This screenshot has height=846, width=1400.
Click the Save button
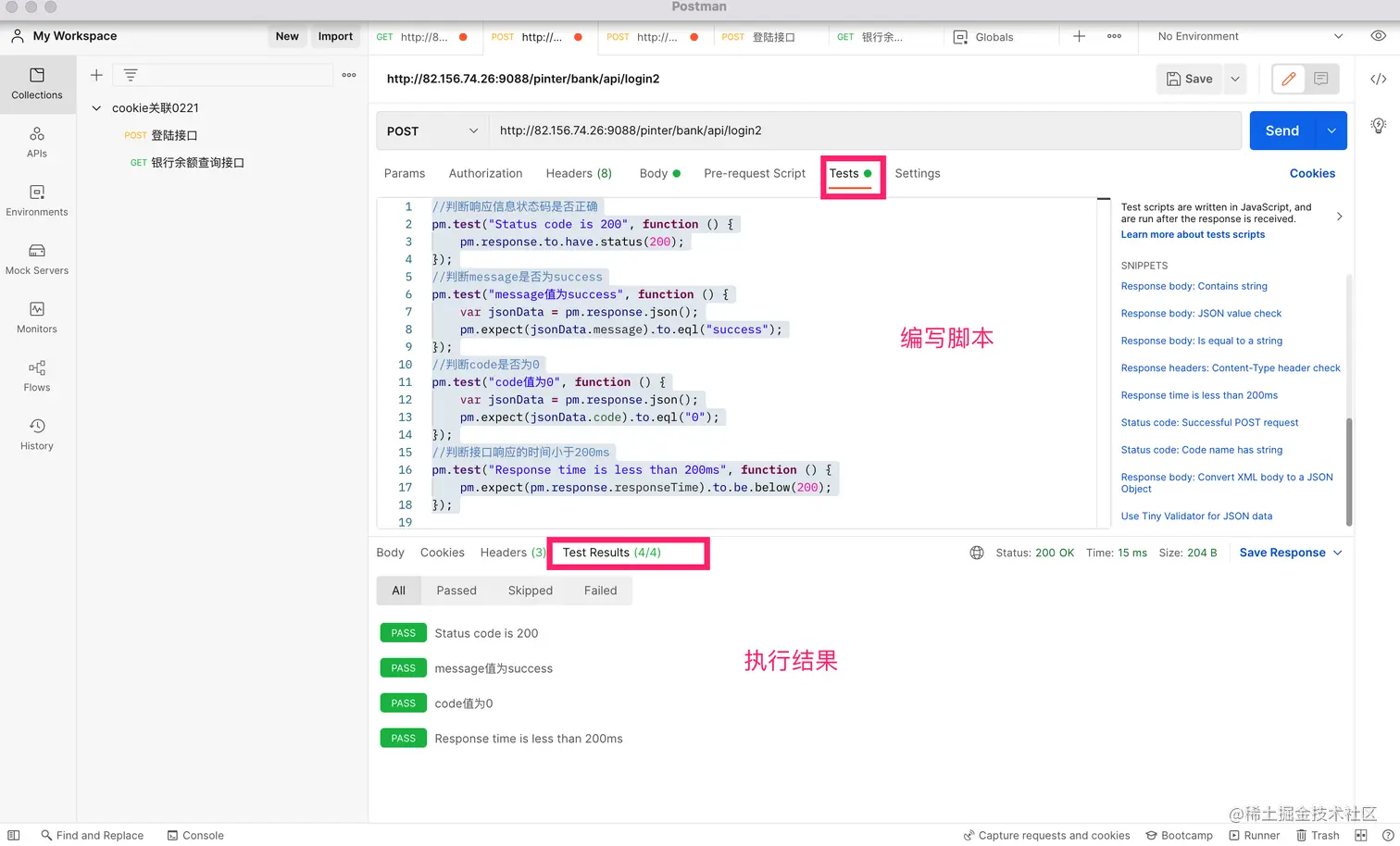pos(1190,79)
